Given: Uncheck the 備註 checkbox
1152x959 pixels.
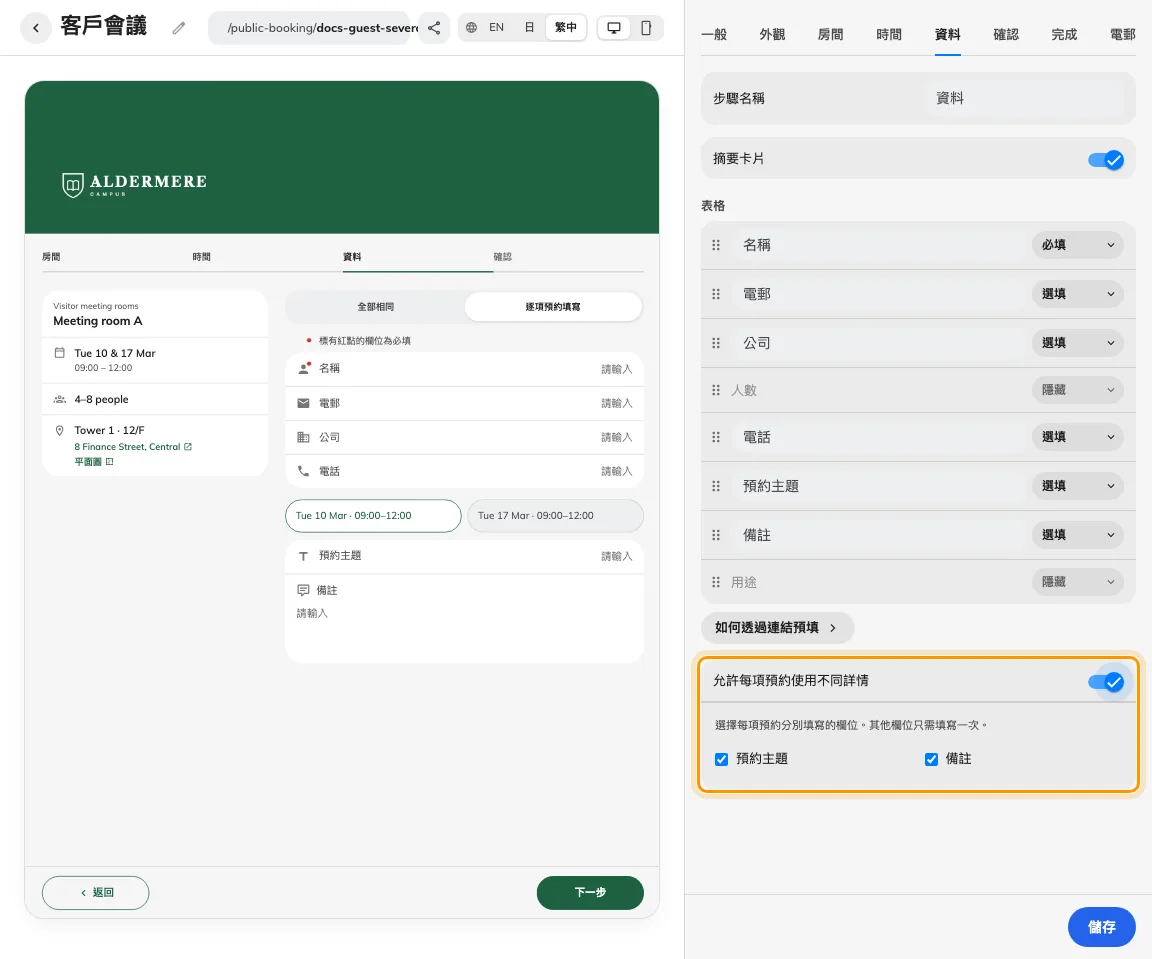Looking at the screenshot, I should pyautogui.click(x=931, y=759).
